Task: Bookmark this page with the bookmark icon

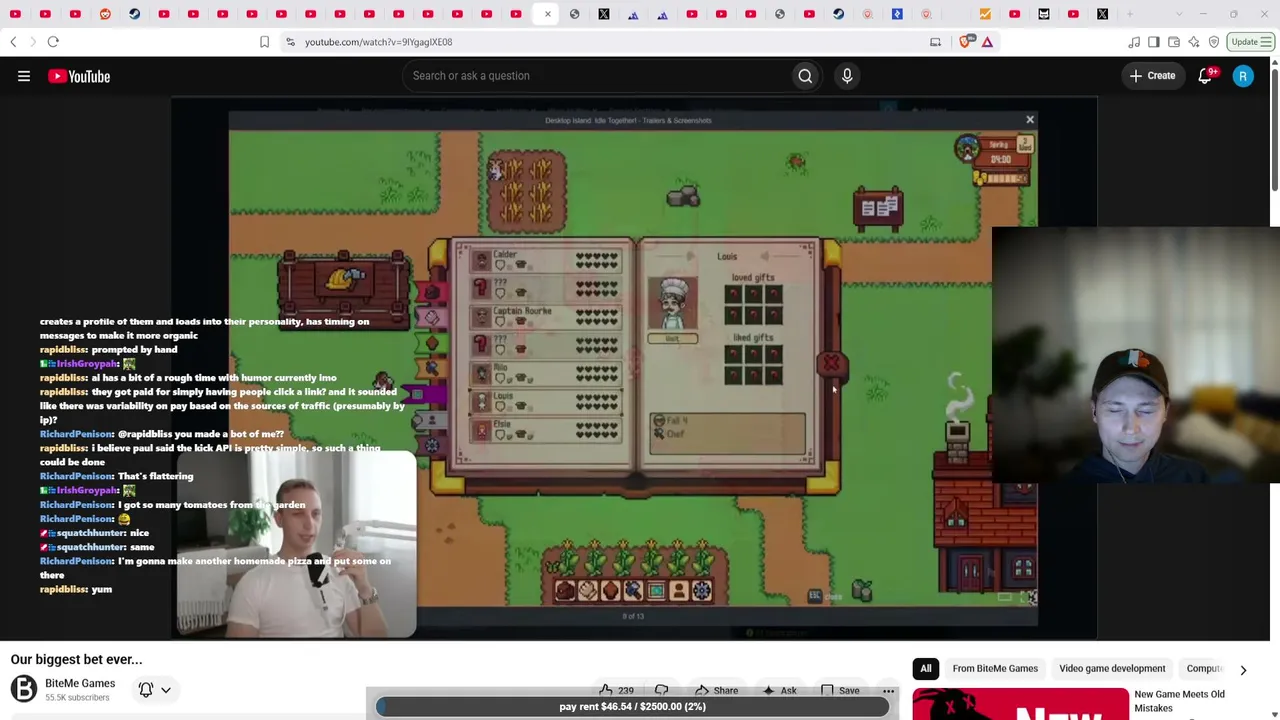Action: tap(264, 42)
